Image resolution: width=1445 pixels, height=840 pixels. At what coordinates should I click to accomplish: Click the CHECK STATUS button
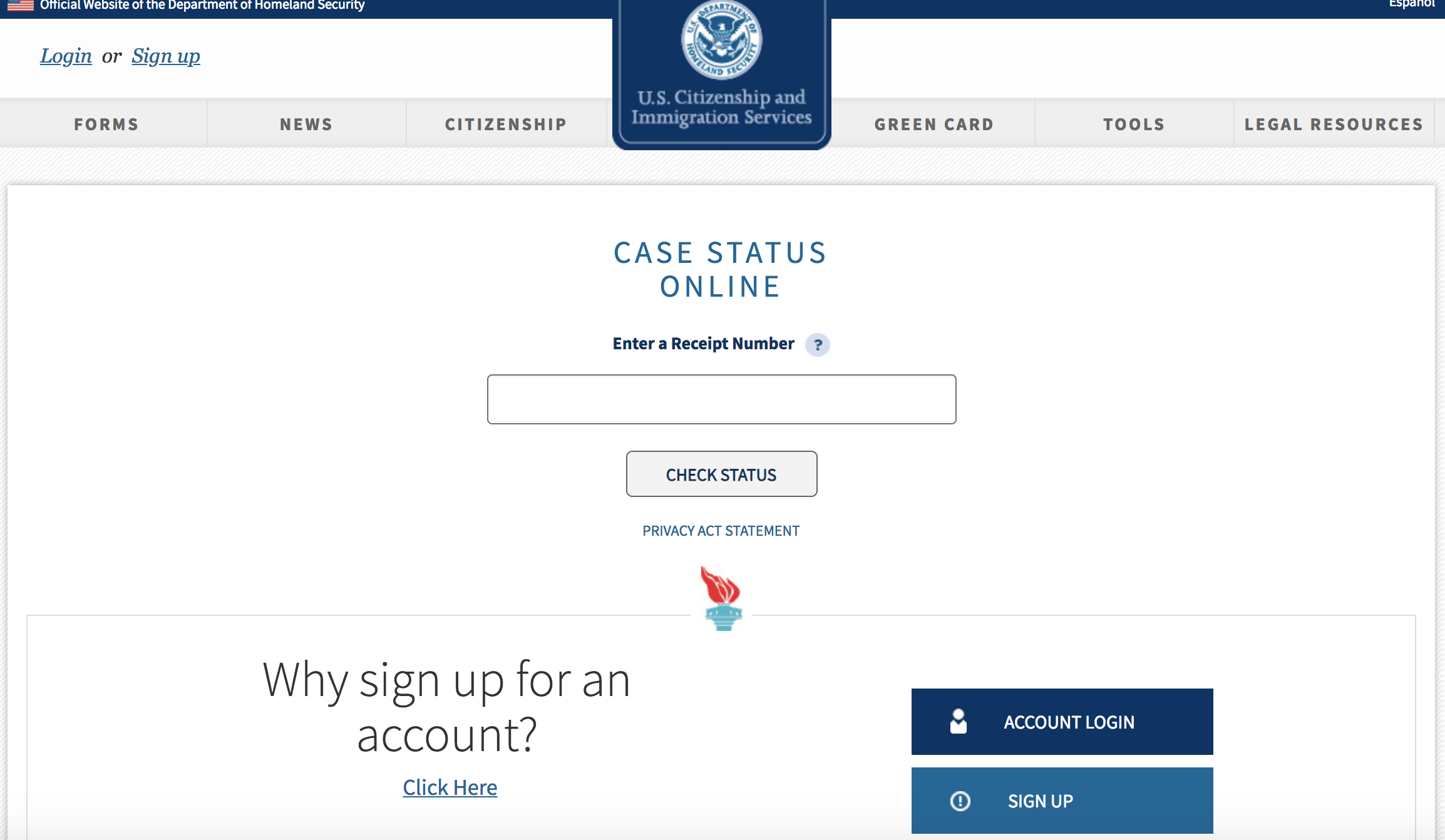(722, 473)
